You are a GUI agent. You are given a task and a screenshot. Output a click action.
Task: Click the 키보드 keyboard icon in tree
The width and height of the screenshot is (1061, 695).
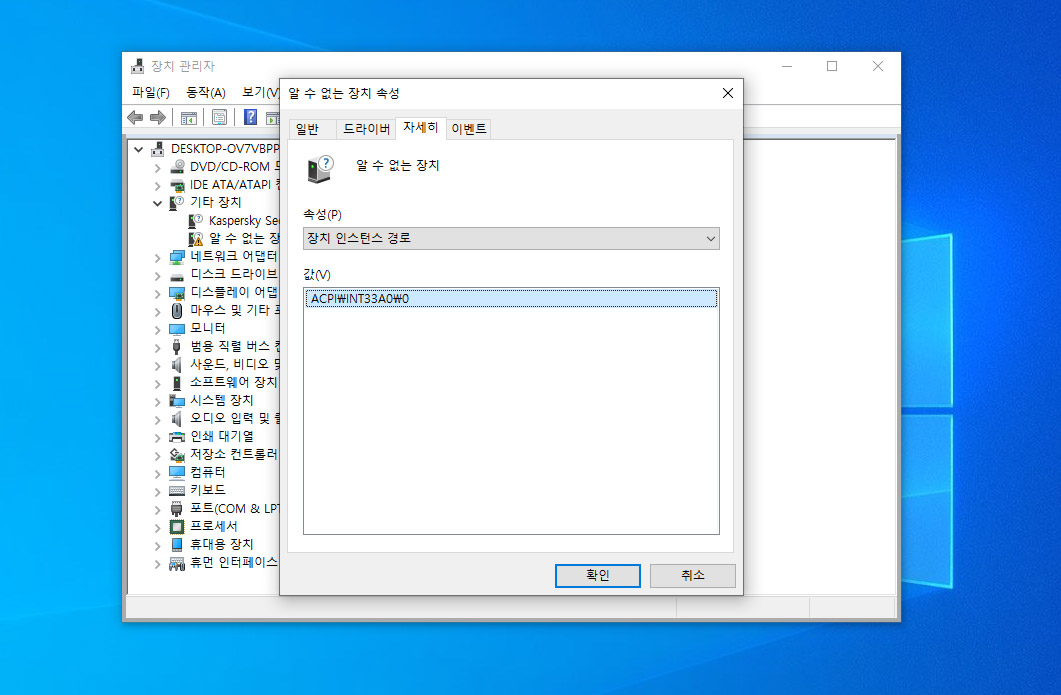click(177, 490)
